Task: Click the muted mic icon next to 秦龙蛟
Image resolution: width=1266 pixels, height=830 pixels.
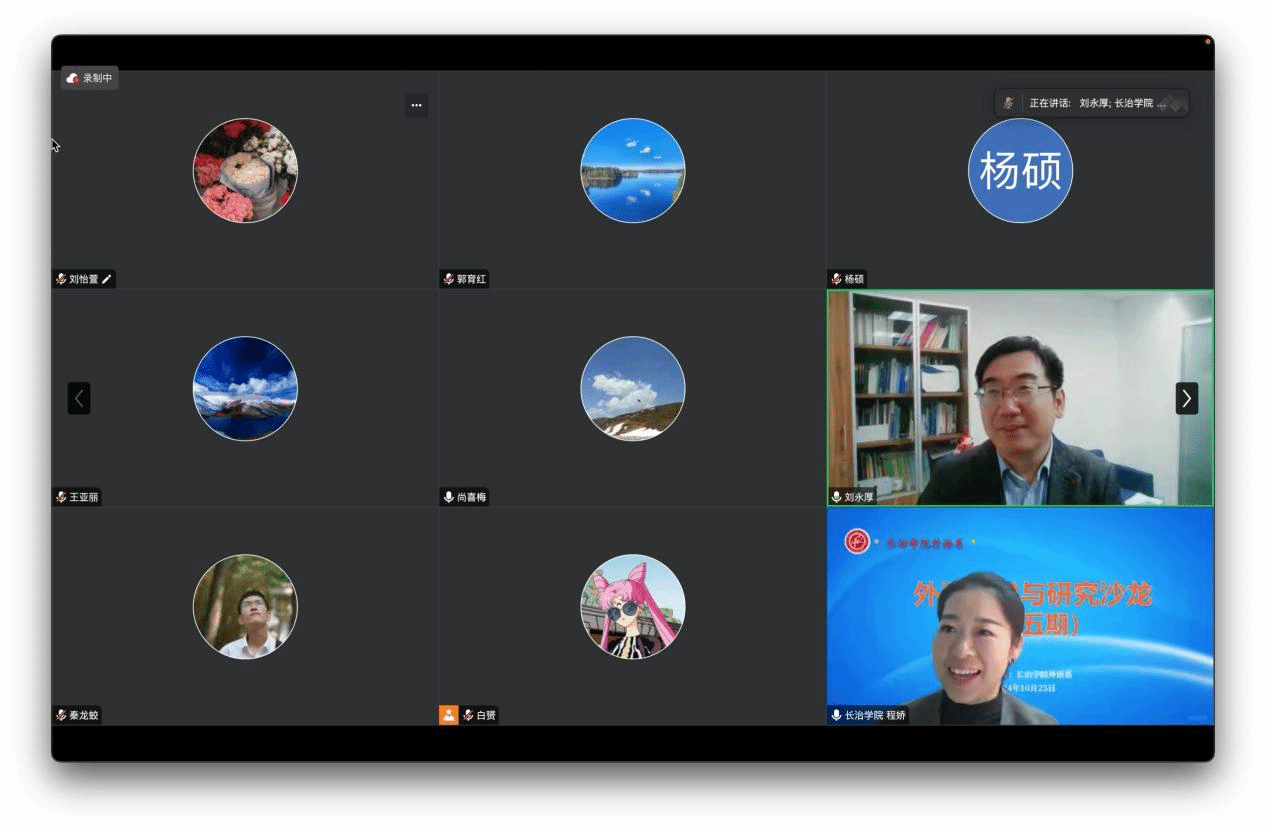Action: tap(61, 715)
